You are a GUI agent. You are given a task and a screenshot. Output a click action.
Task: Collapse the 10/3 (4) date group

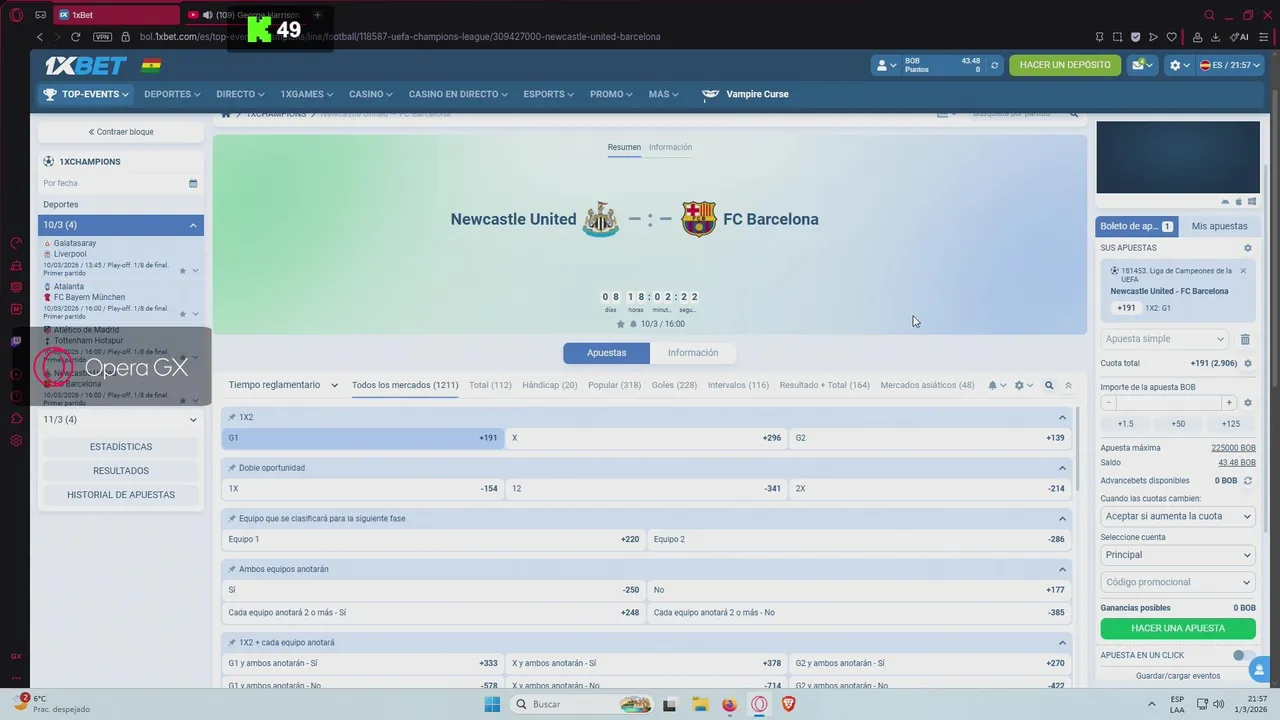(121, 225)
